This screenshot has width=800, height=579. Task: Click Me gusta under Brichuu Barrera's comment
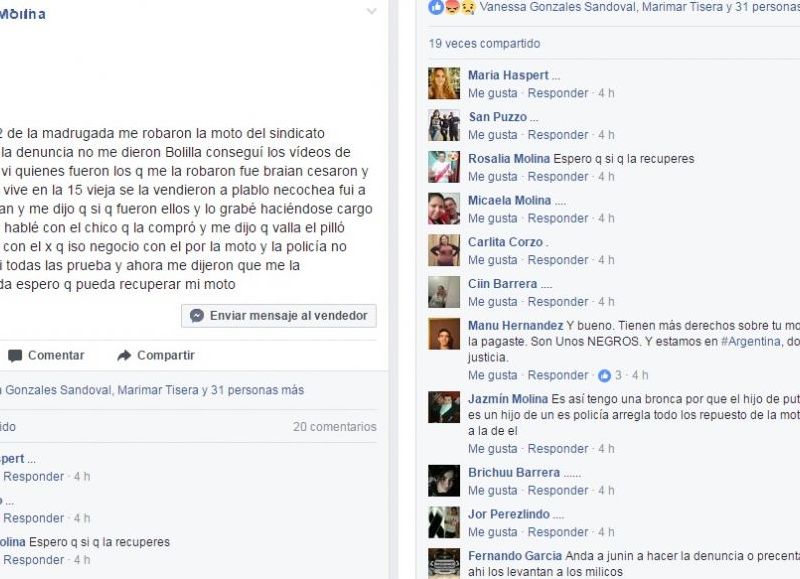pos(492,491)
